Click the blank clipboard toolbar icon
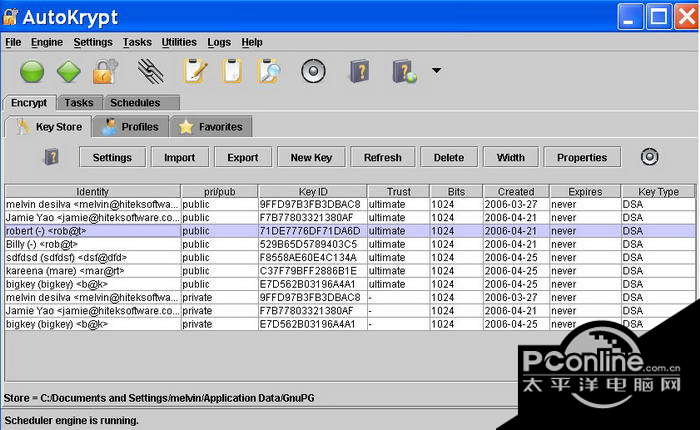 click(232, 71)
